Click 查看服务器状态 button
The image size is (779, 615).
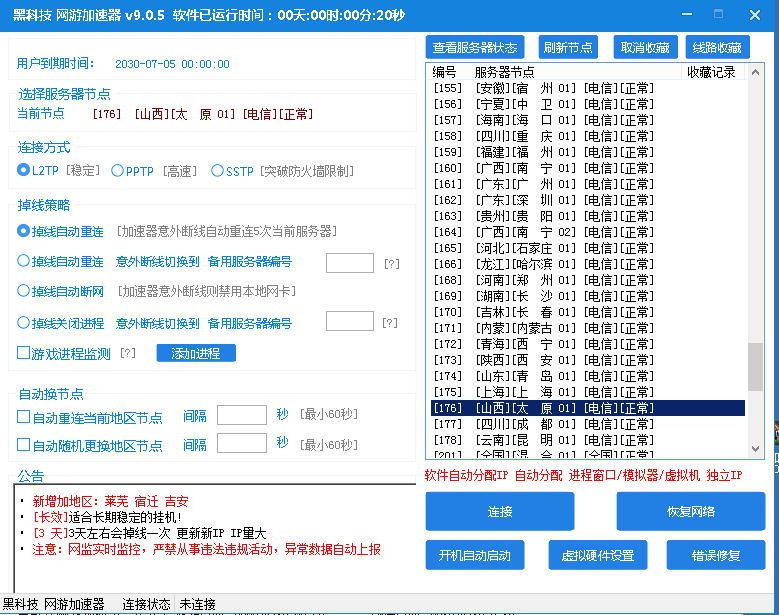click(474, 47)
